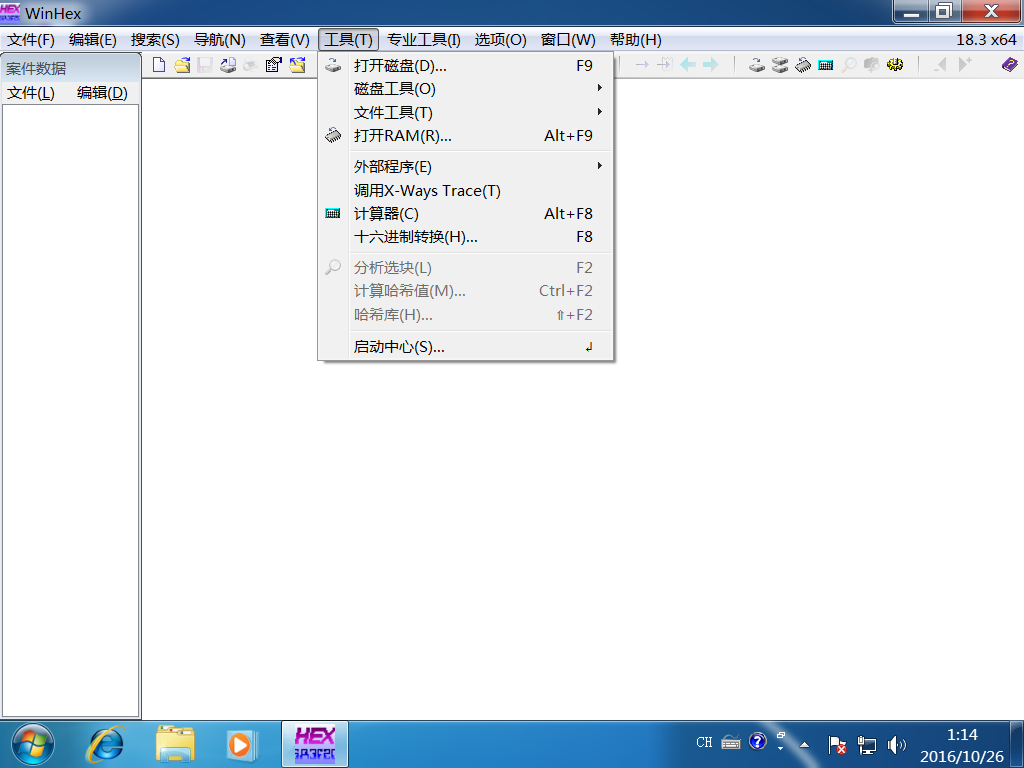Open the 导航(N) menu
Image resolution: width=1024 pixels, height=768 pixels.
pyautogui.click(x=219, y=40)
